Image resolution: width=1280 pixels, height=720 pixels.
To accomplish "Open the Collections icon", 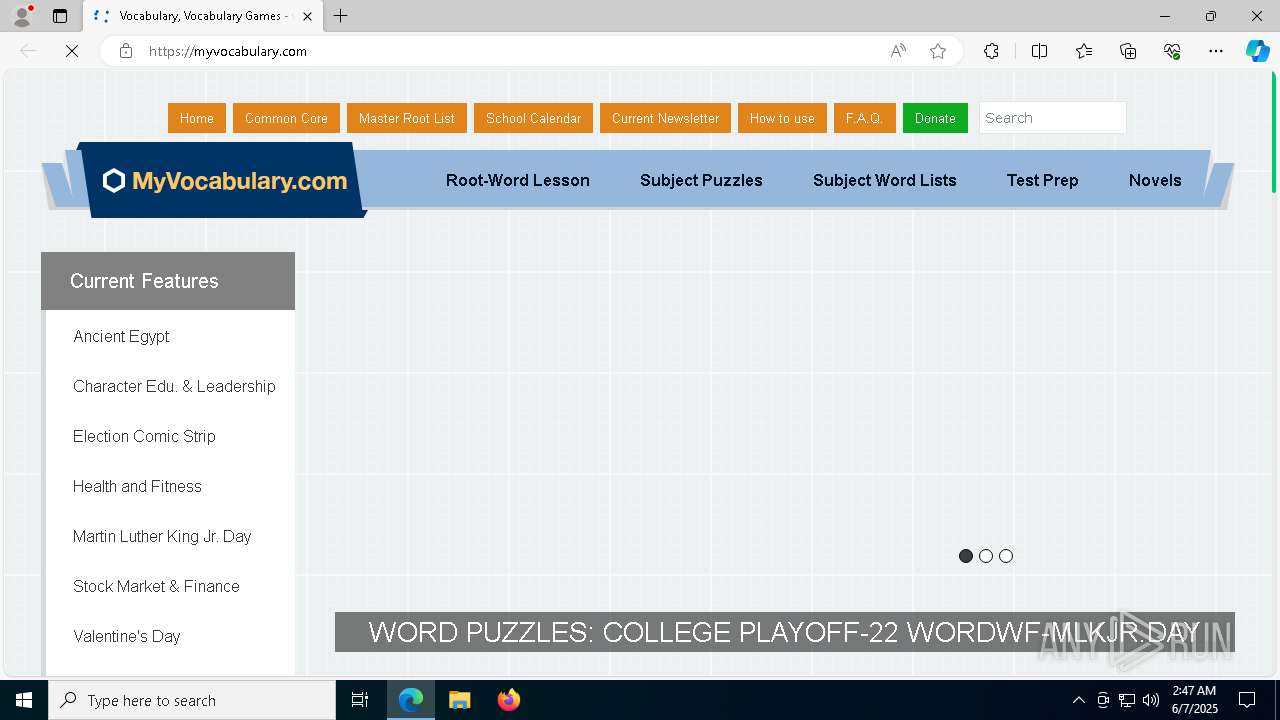I will click(x=1128, y=51).
